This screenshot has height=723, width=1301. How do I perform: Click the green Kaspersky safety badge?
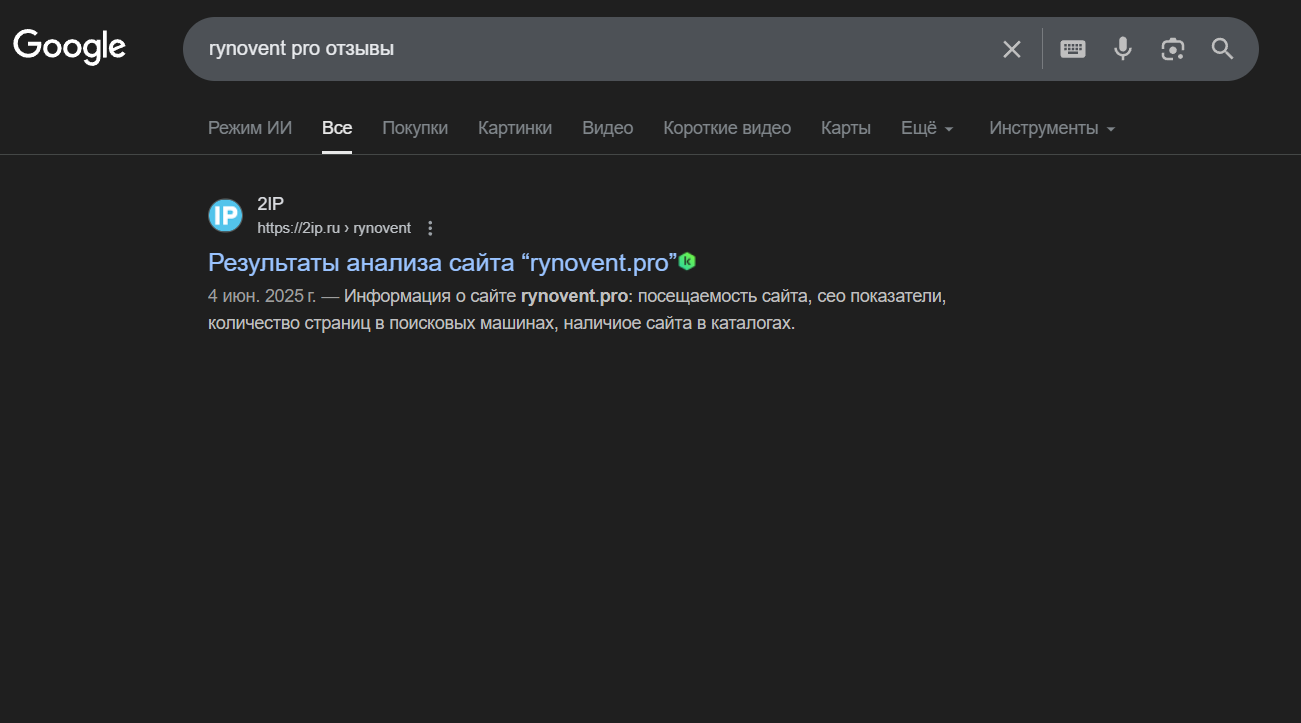(687, 262)
